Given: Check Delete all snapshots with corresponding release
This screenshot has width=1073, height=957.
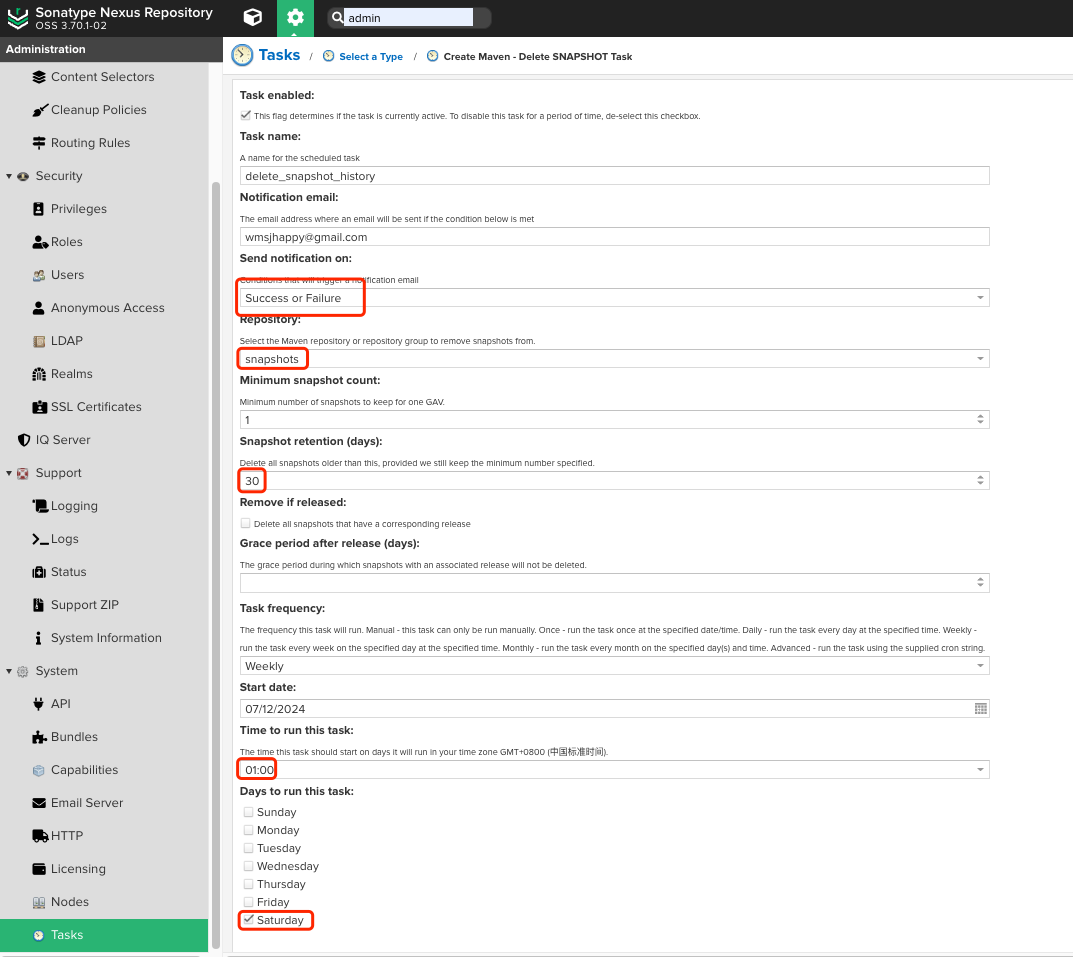Looking at the screenshot, I should [246, 523].
